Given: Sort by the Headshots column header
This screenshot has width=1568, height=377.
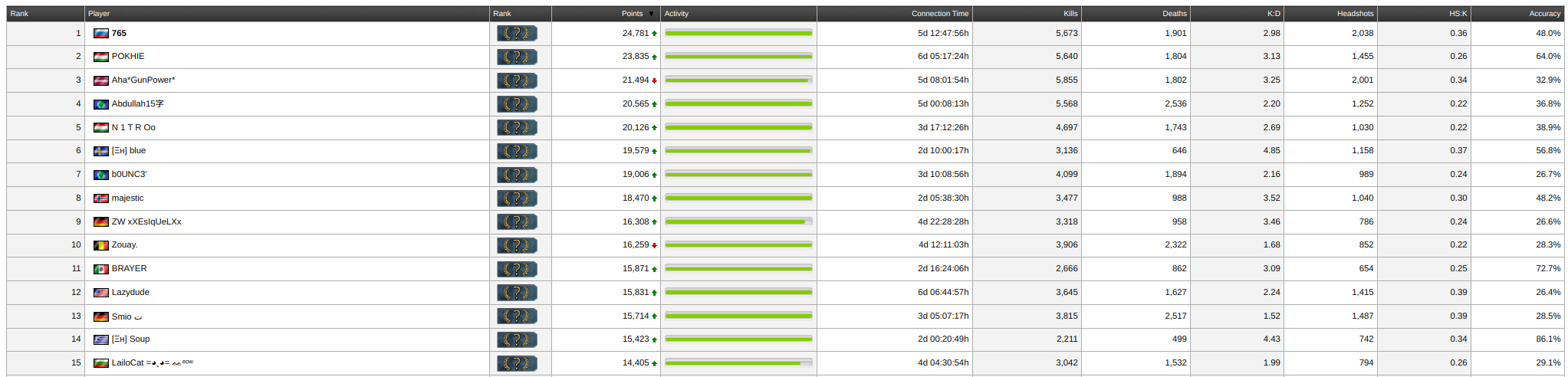Looking at the screenshot, I should tap(1356, 14).
